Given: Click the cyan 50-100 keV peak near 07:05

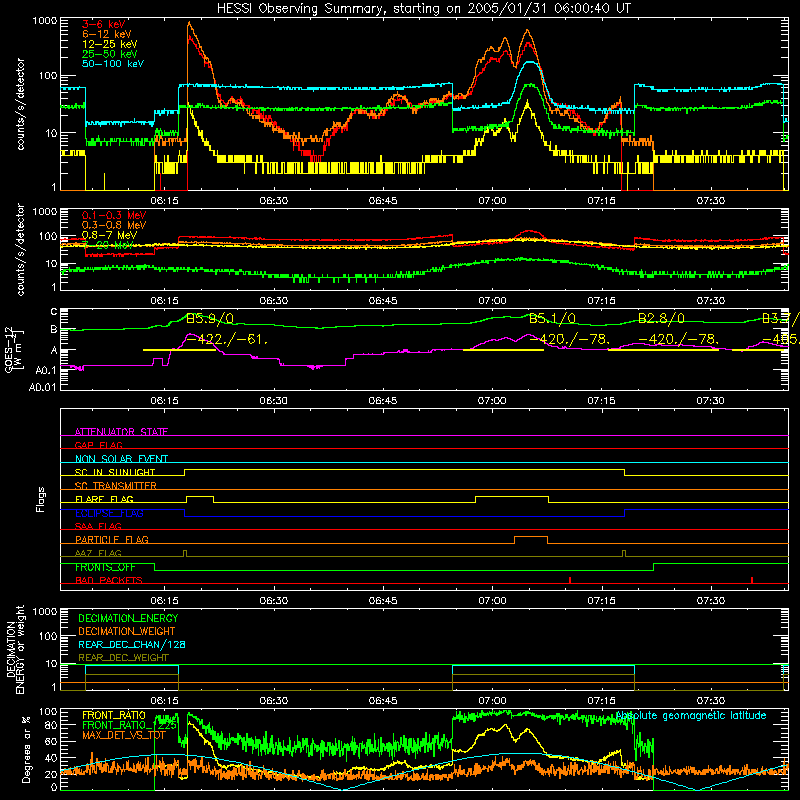Looking at the screenshot, I should (x=531, y=62).
